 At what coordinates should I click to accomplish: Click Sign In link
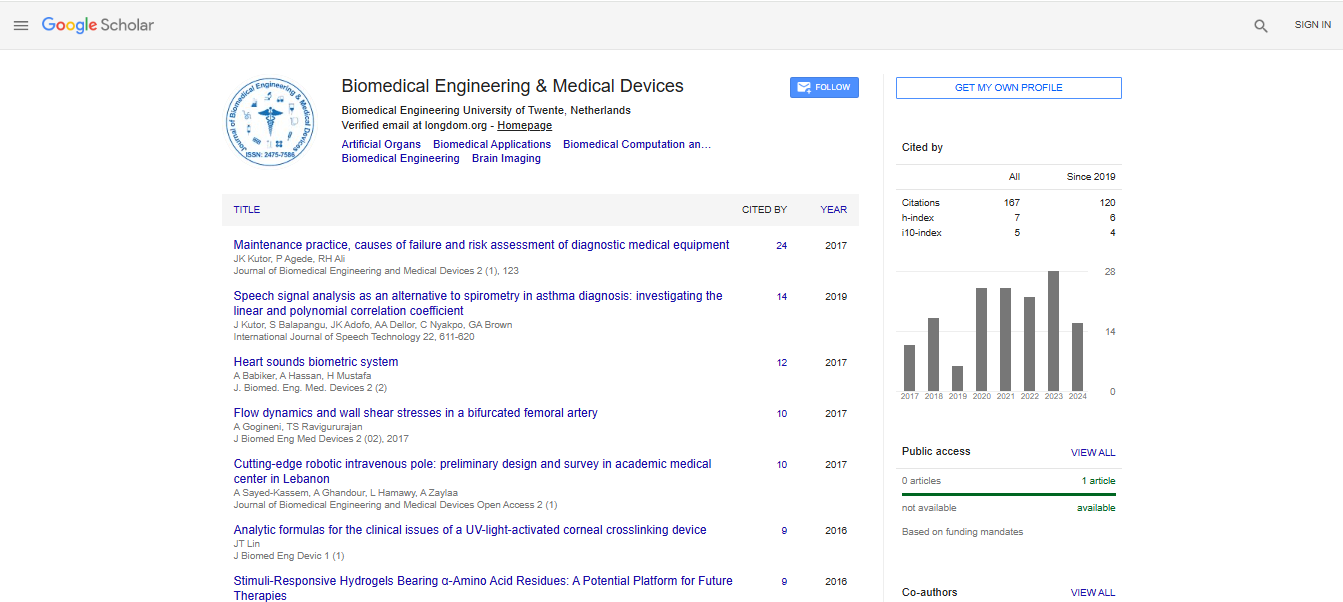1312,25
